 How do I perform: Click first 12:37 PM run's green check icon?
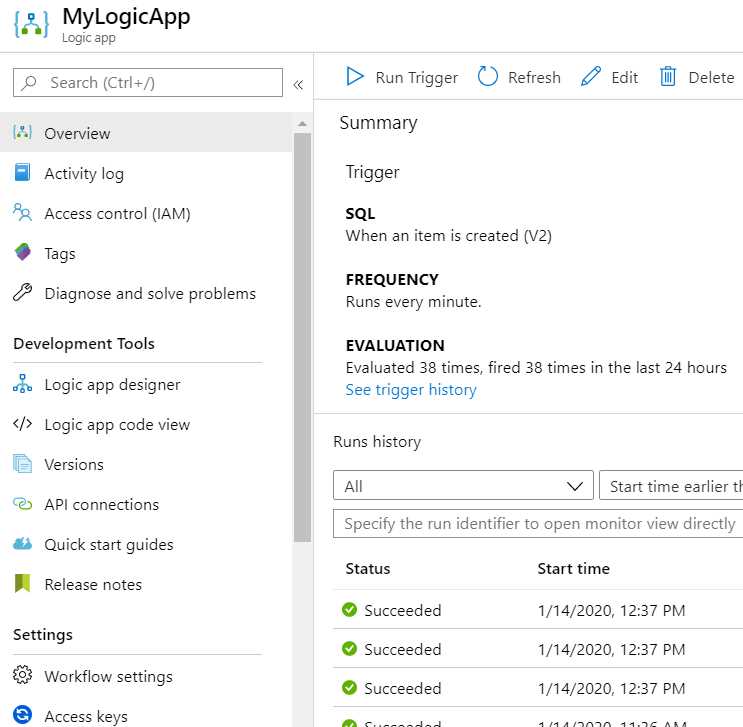click(x=350, y=609)
